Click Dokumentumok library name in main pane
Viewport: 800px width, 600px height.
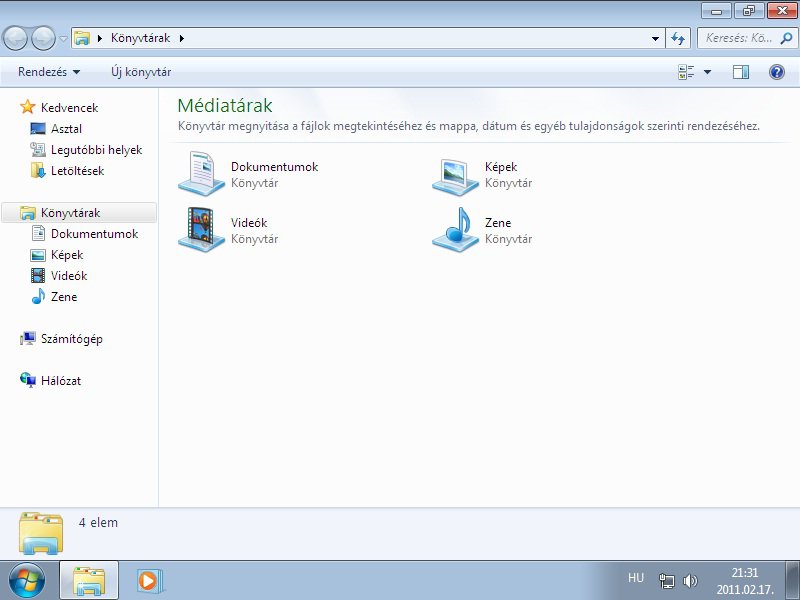pyautogui.click(x=274, y=167)
